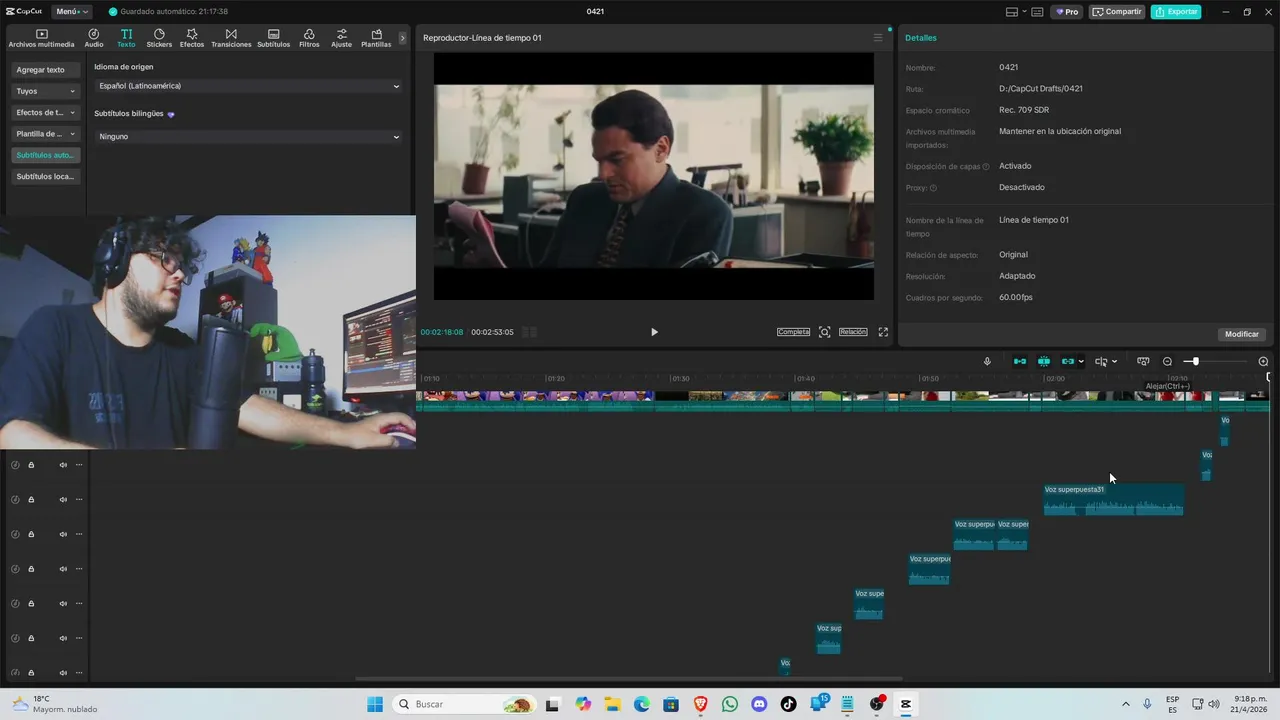
Task: Click the Modificar button
Action: (1242, 334)
